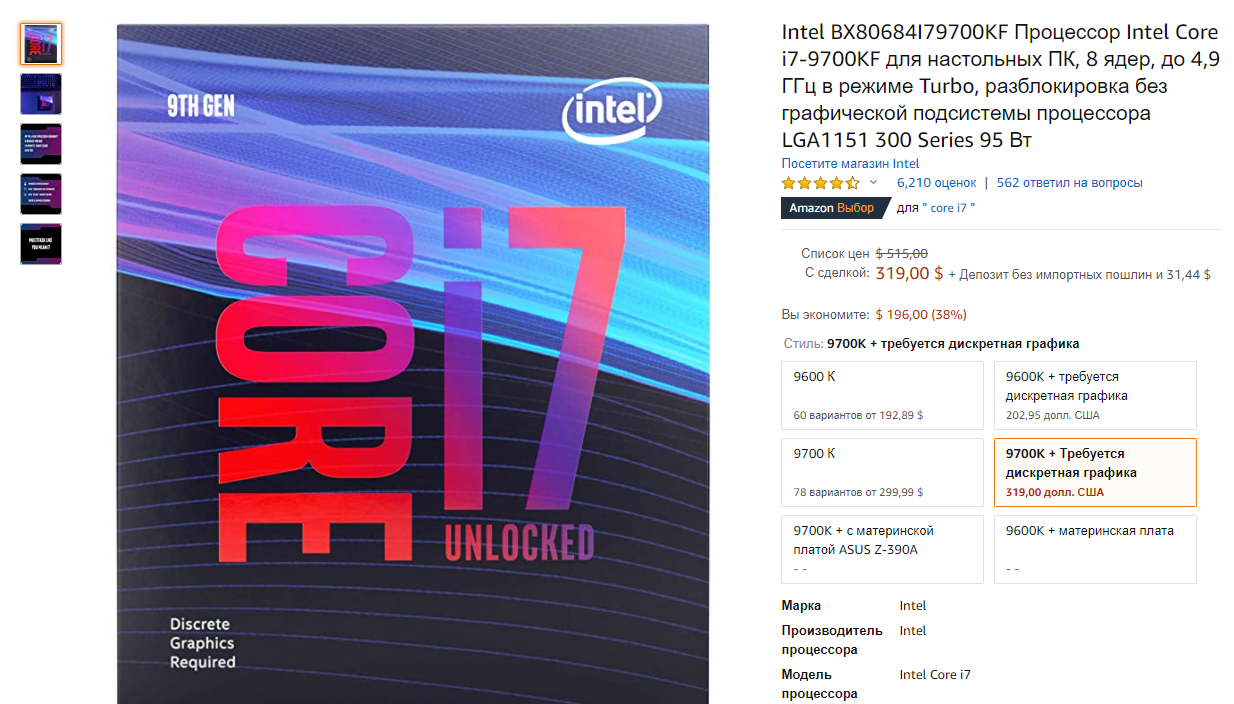Open the 562 ответил на вопросы link

pyautogui.click(x=1069, y=183)
